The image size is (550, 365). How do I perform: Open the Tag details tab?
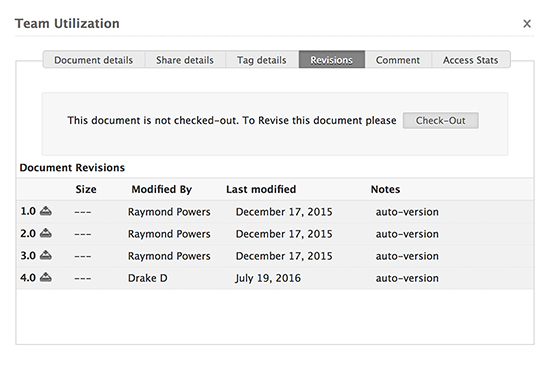262,60
